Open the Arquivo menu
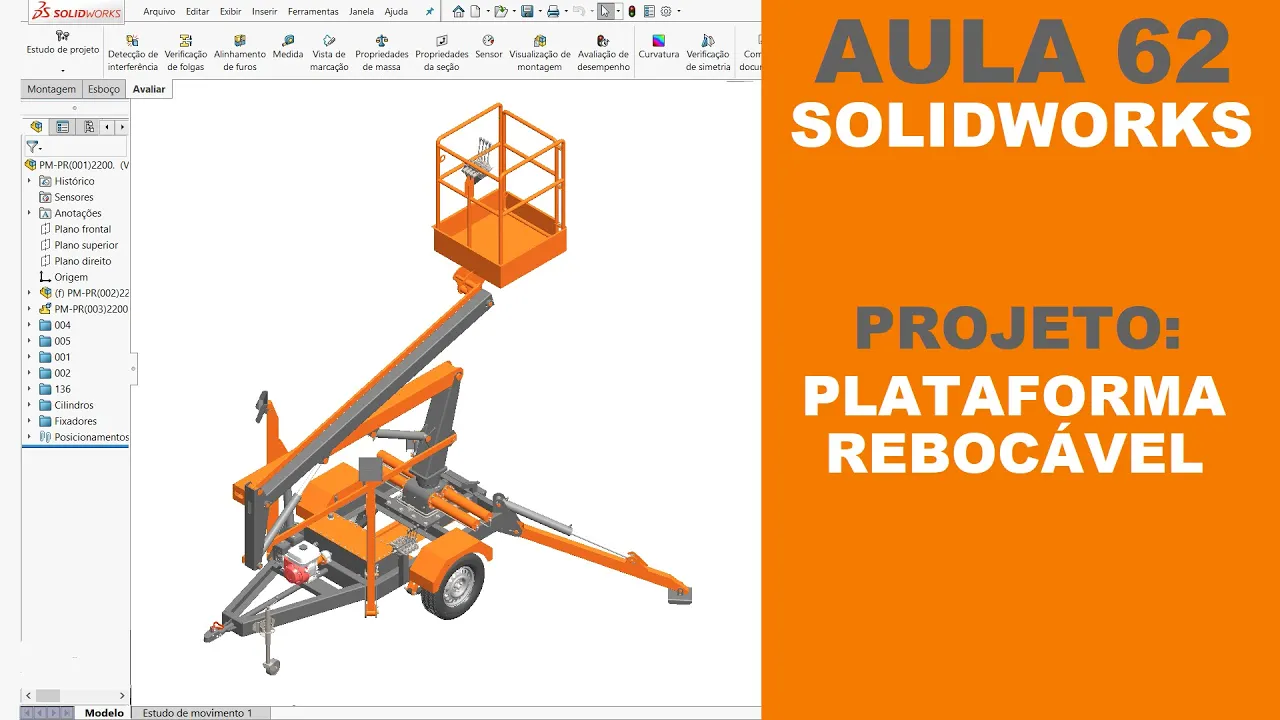This screenshot has width=1280, height=720. (x=159, y=12)
